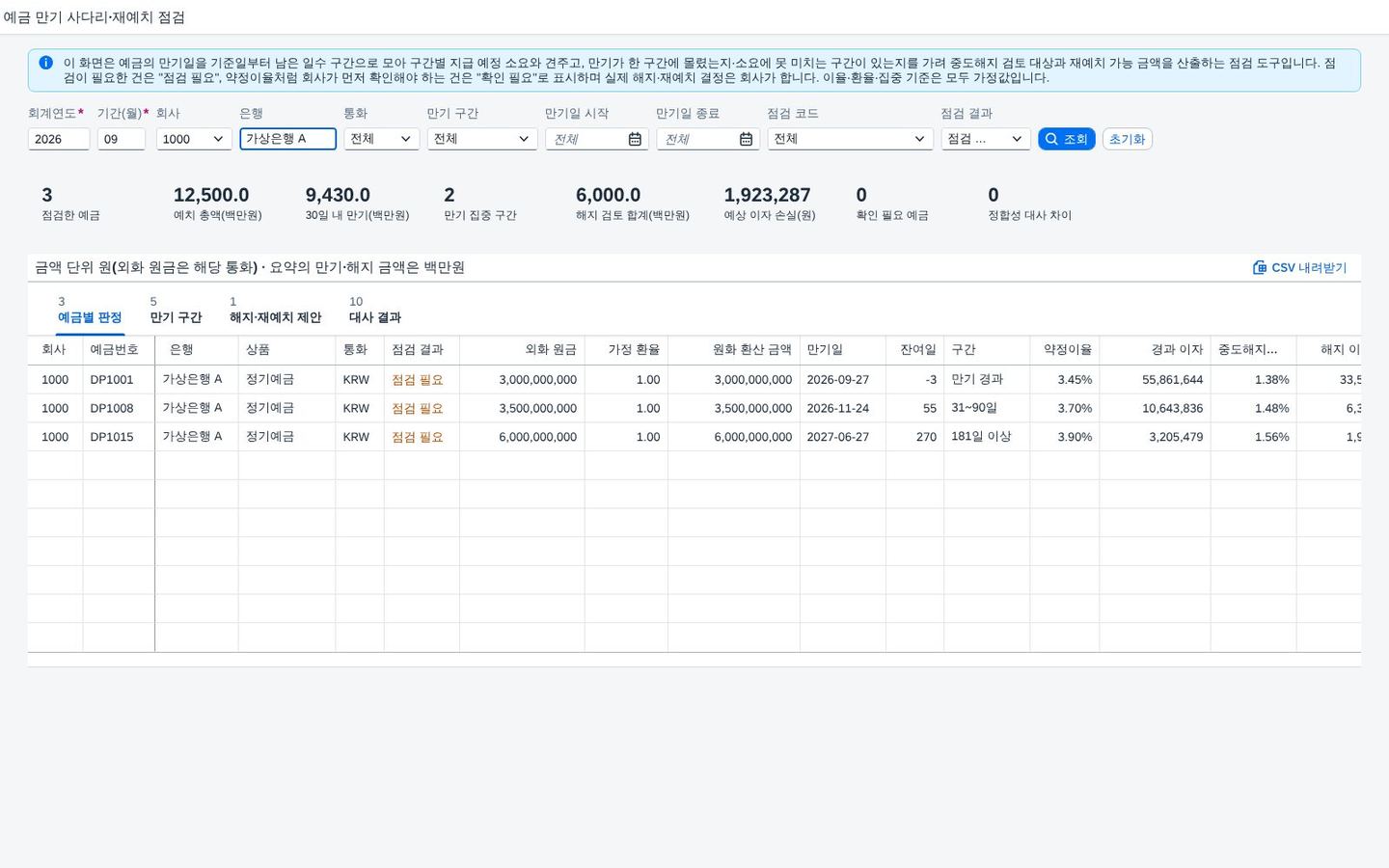Click the 점검 필요 status in DP1001 row
Screen dimensions: 1389x868
[418, 380]
